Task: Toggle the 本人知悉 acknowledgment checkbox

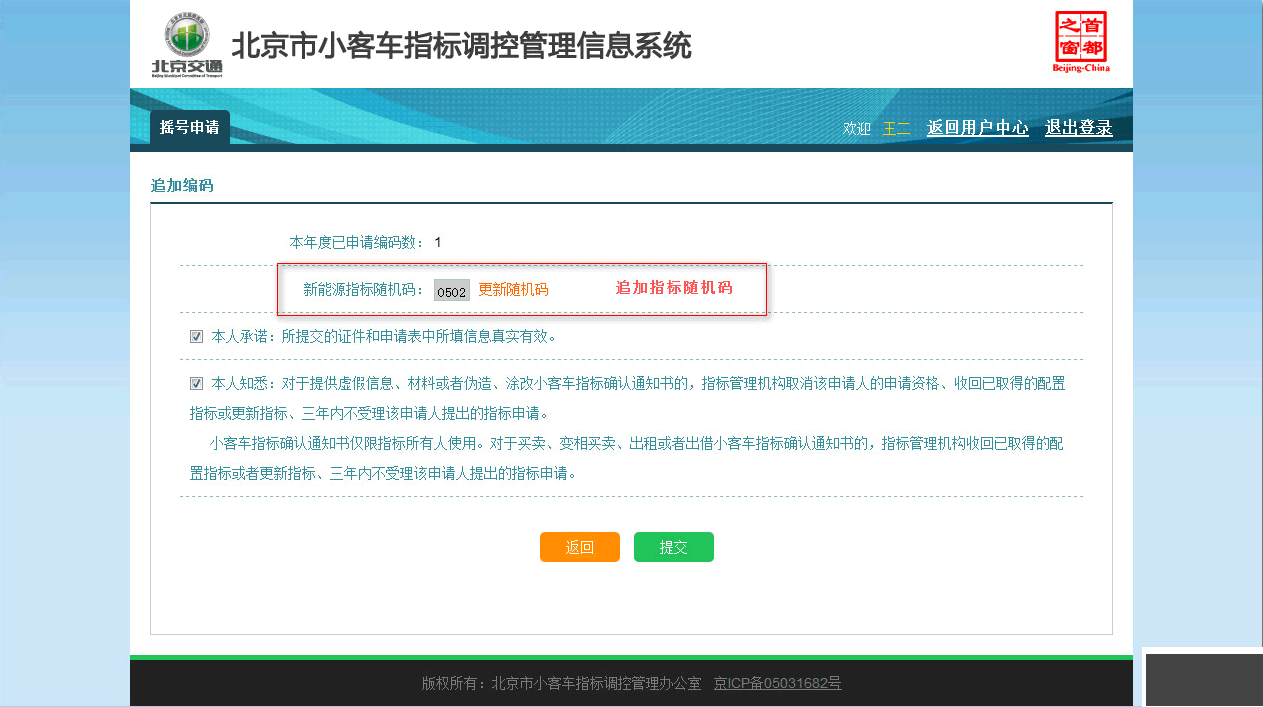Action: [196, 383]
